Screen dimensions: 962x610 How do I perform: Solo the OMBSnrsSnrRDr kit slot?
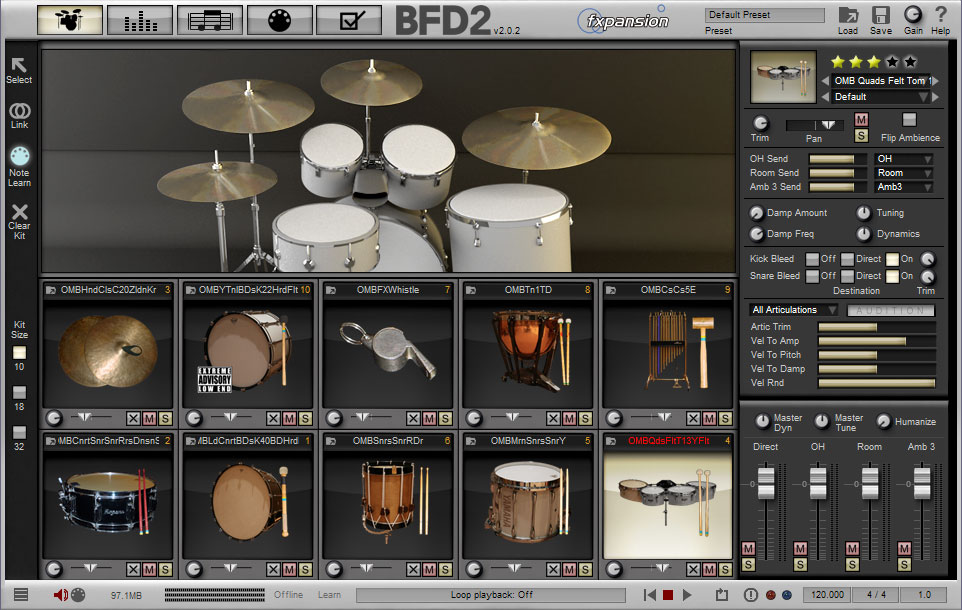pos(445,569)
